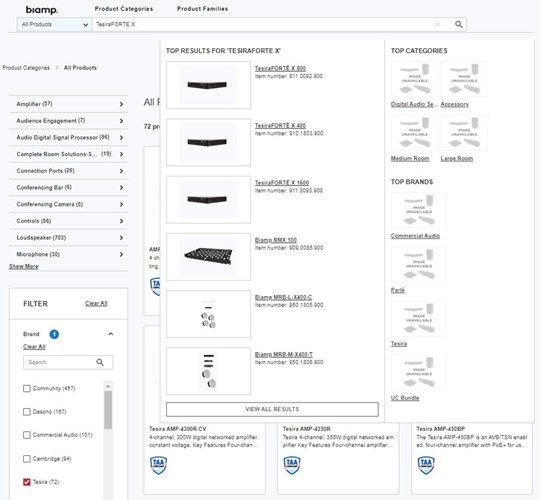
Task: Tick the Community (457) checkbox
Action: [27, 388]
